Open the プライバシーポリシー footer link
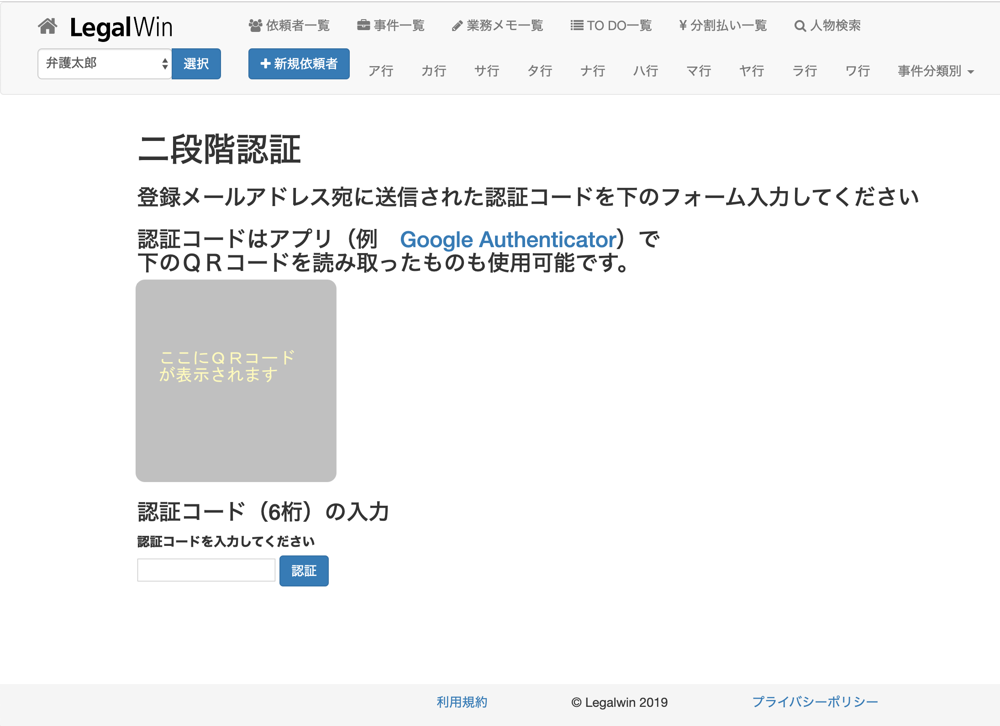The height and width of the screenshot is (726, 1000). click(815, 702)
